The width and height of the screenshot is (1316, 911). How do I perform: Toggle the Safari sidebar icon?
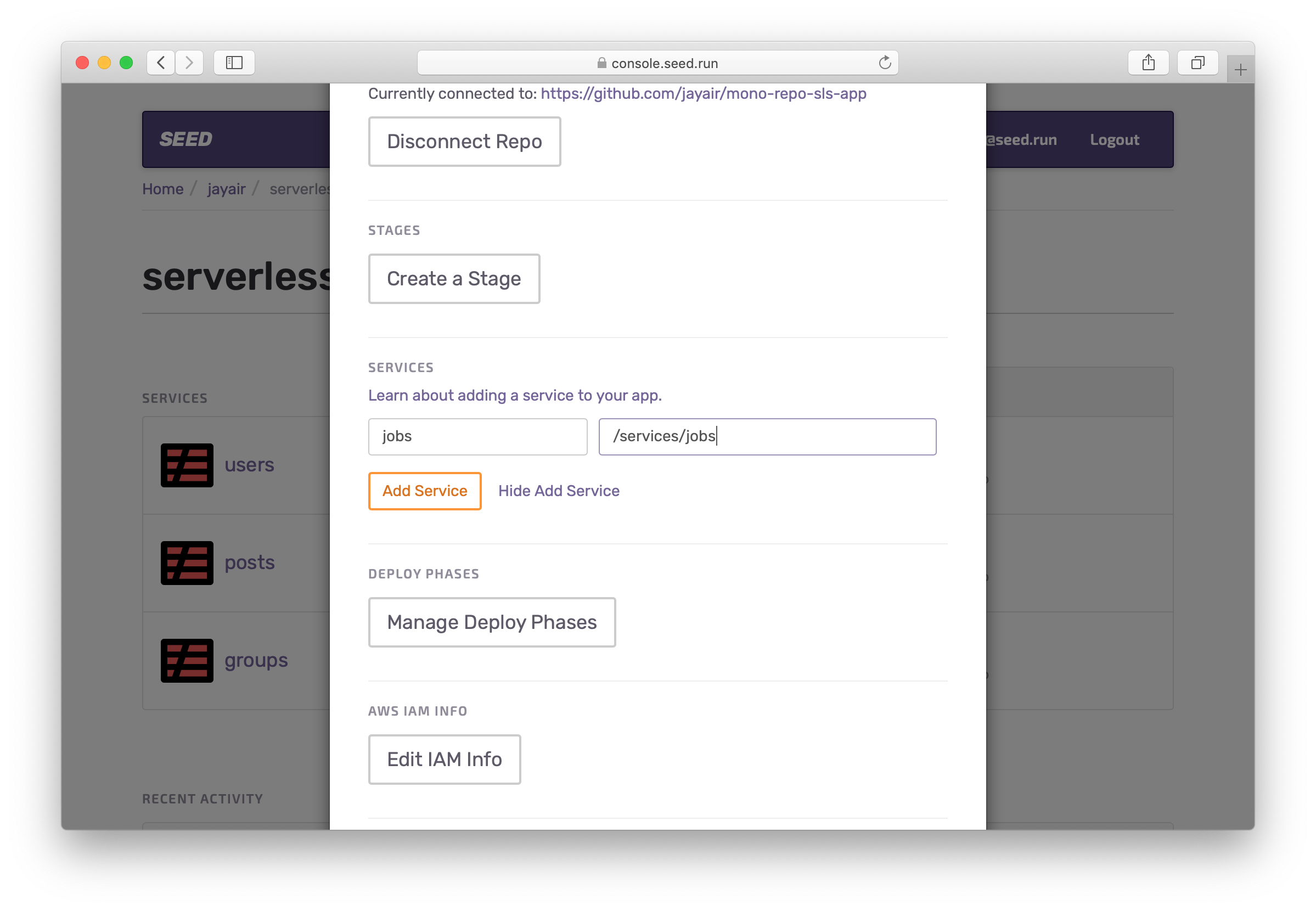[x=234, y=63]
